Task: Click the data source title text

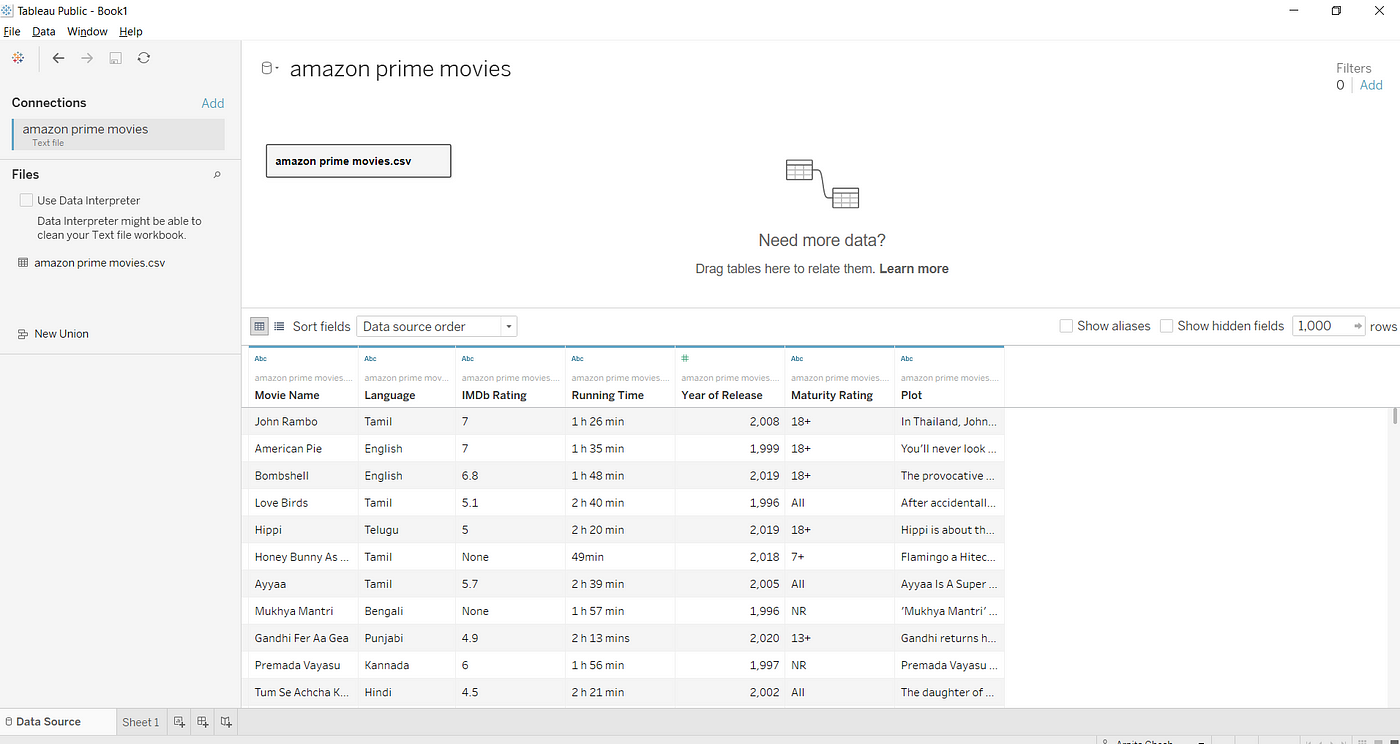Action: (x=400, y=69)
